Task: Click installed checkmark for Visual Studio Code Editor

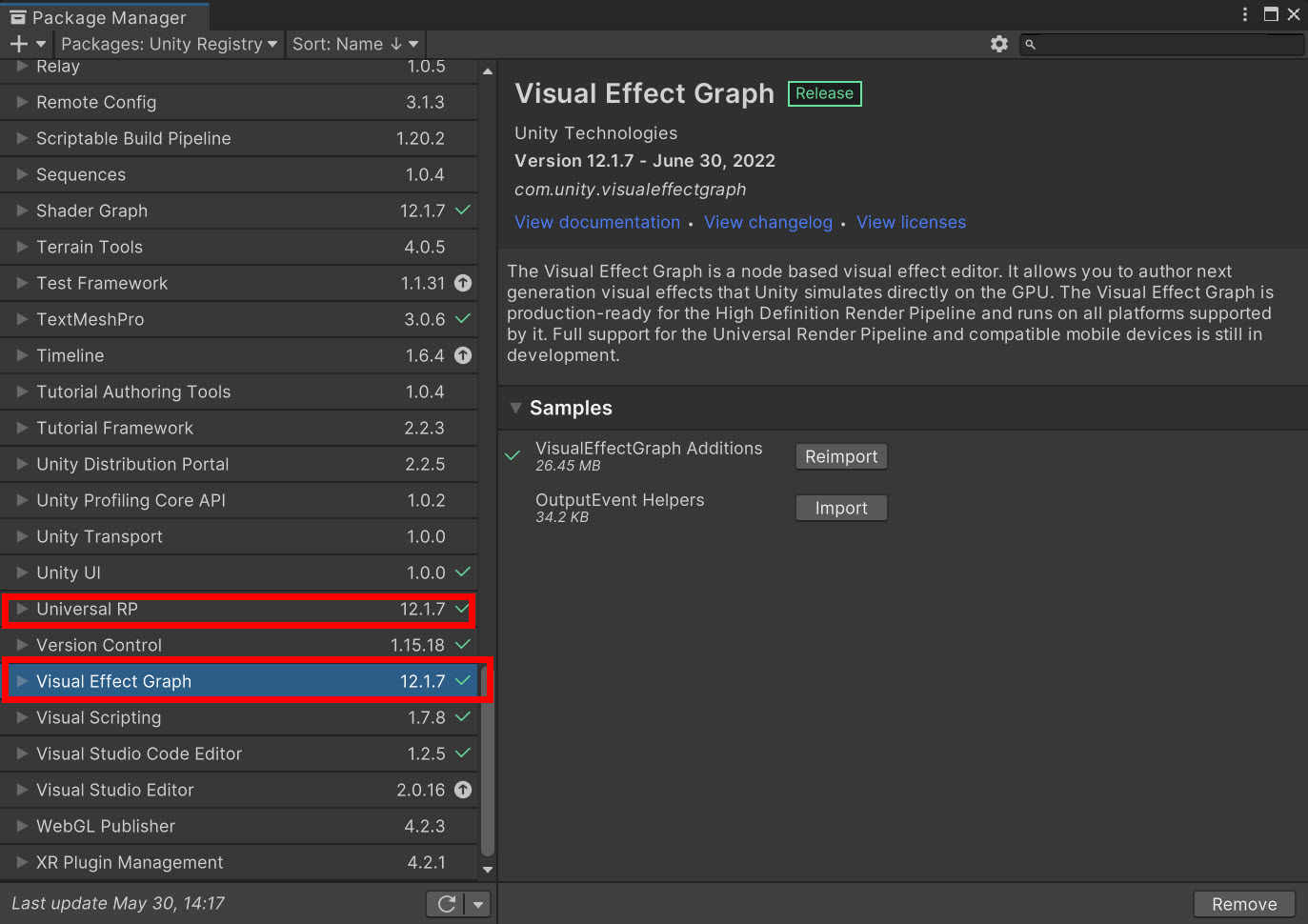Action: click(x=463, y=753)
